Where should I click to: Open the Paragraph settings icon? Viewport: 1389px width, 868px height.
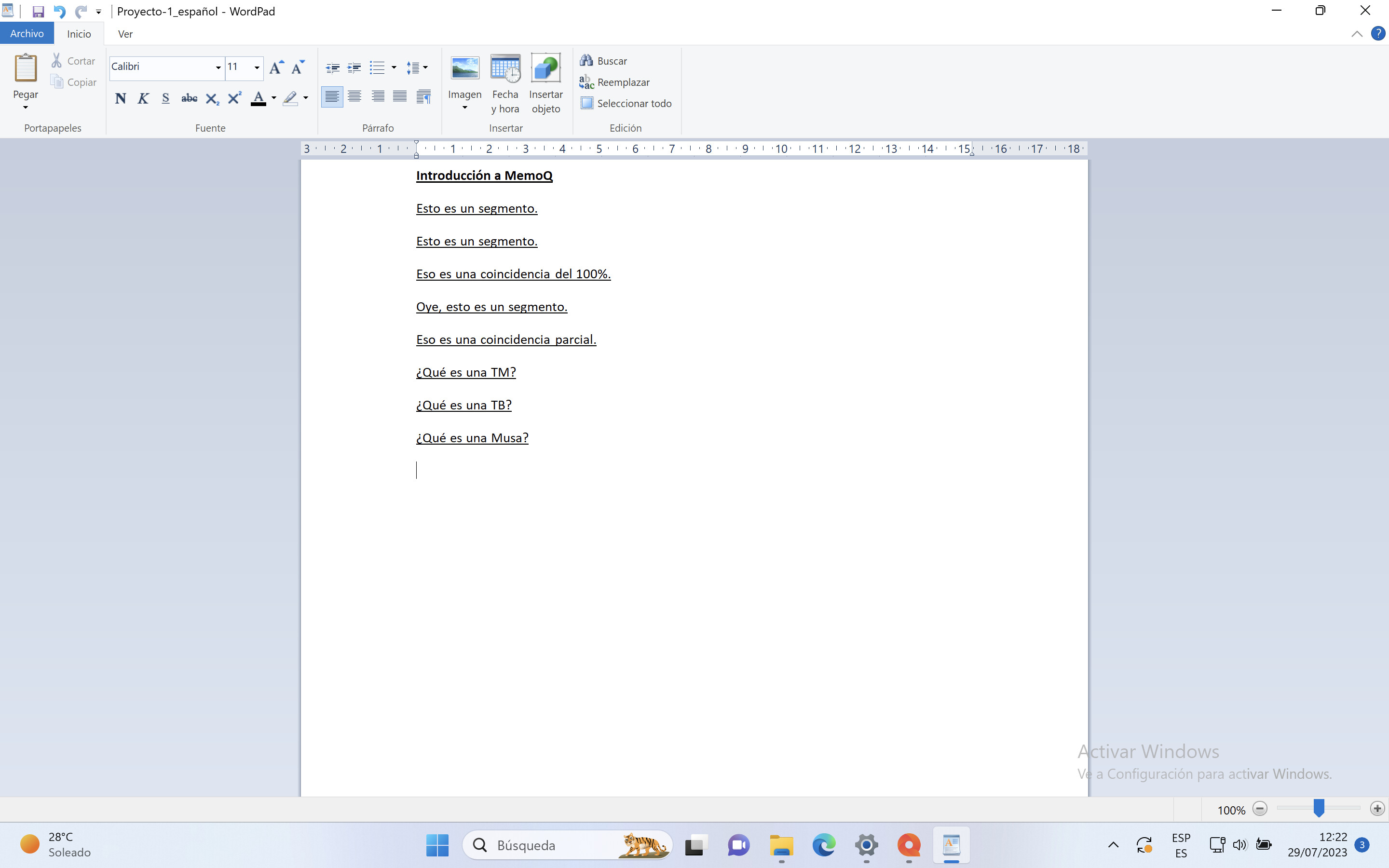pyautogui.click(x=423, y=97)
